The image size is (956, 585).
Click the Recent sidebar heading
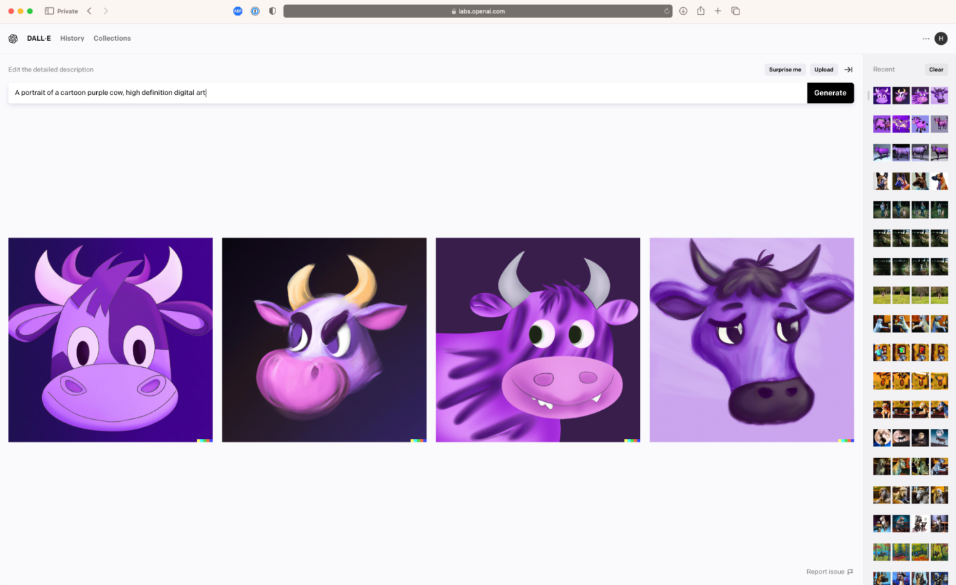point(883,70)
